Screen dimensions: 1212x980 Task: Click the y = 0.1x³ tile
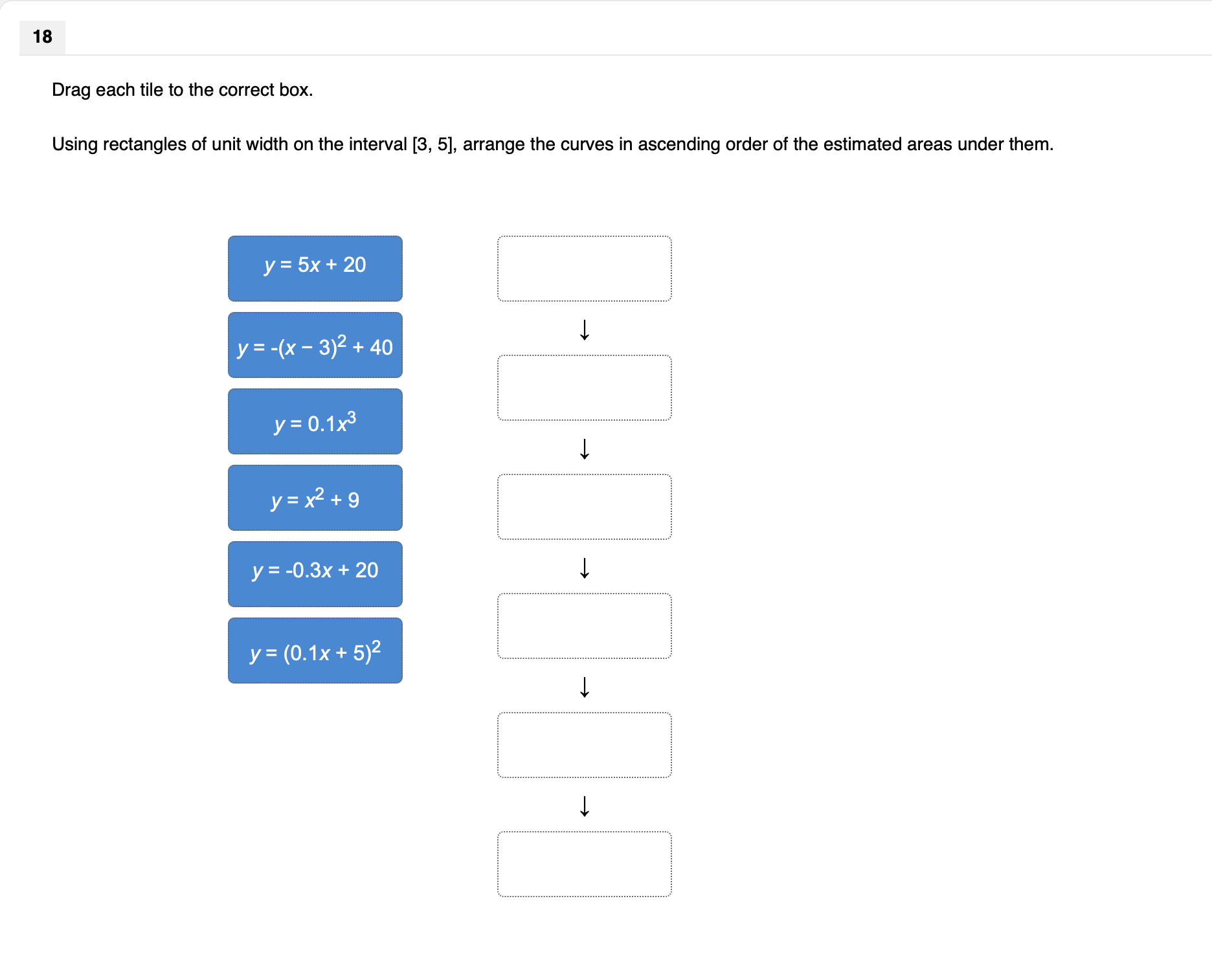(x=315, y=421)
